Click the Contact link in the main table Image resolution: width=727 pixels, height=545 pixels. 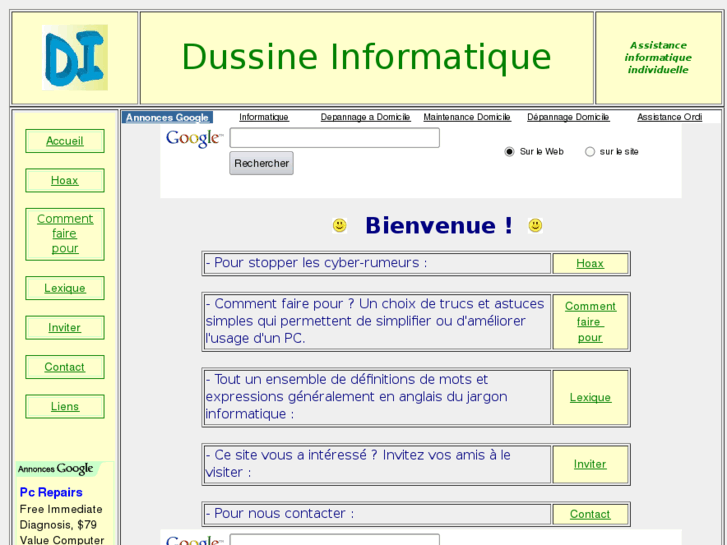590,514
